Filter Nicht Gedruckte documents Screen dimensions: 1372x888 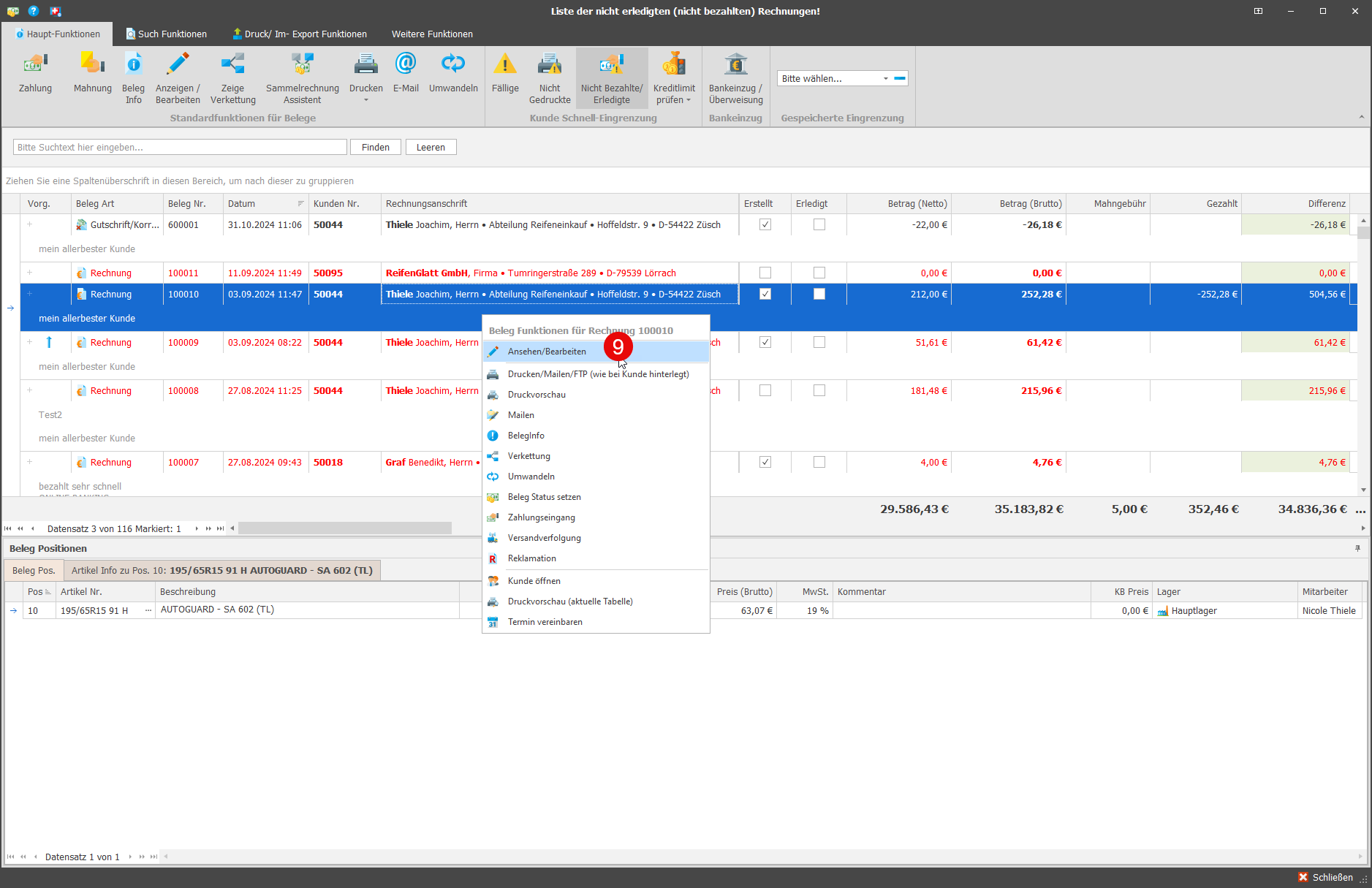[550, 78]
